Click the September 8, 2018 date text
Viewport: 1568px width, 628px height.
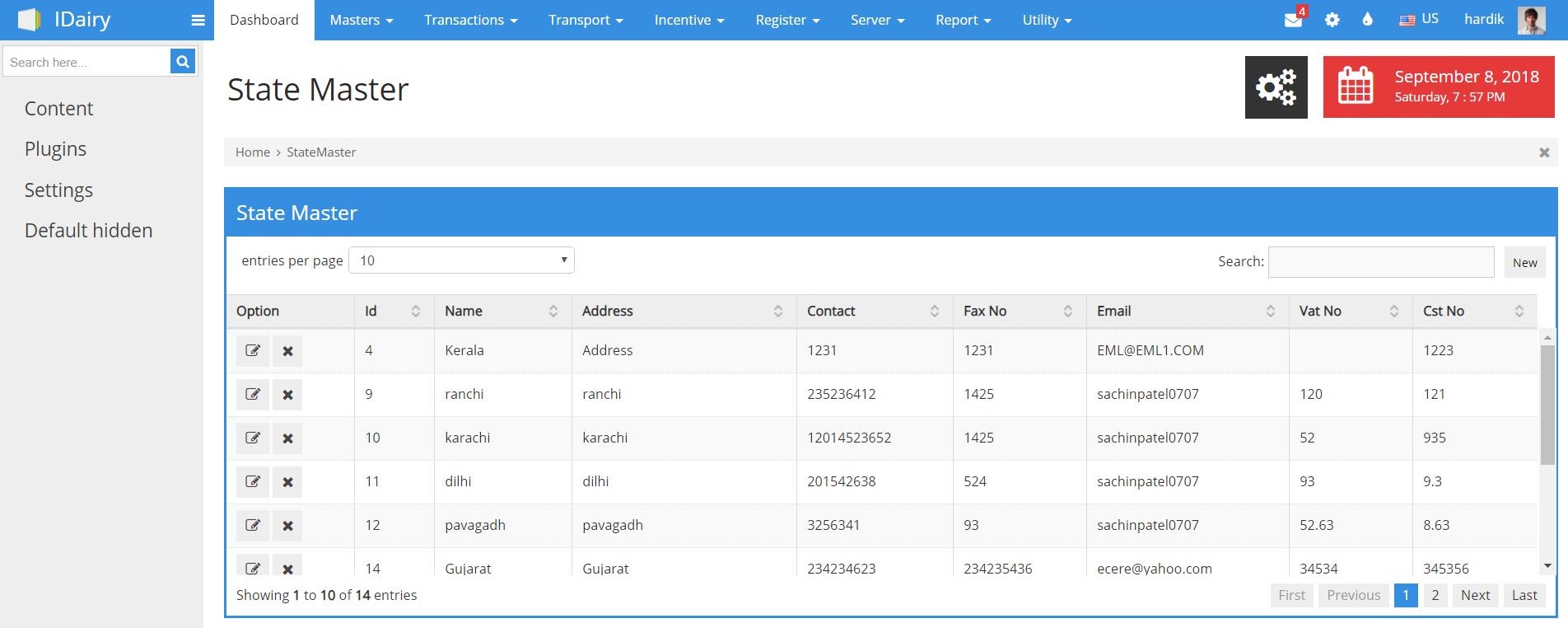coord(1467,77)
